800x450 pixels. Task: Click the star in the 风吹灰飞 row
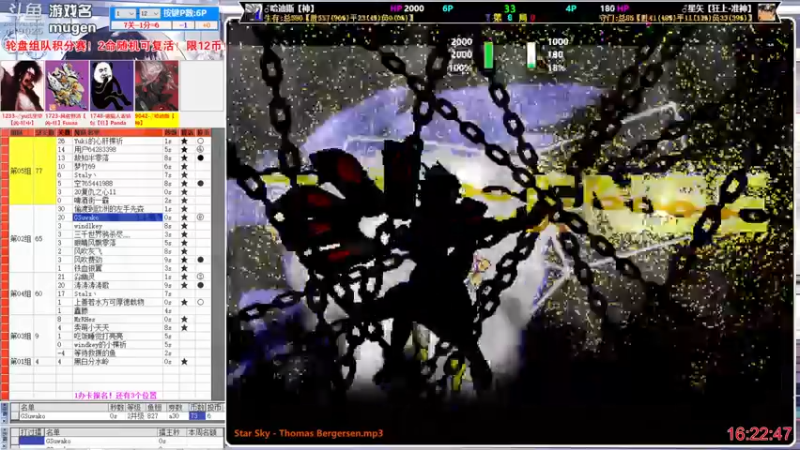(x=185, y=251)
